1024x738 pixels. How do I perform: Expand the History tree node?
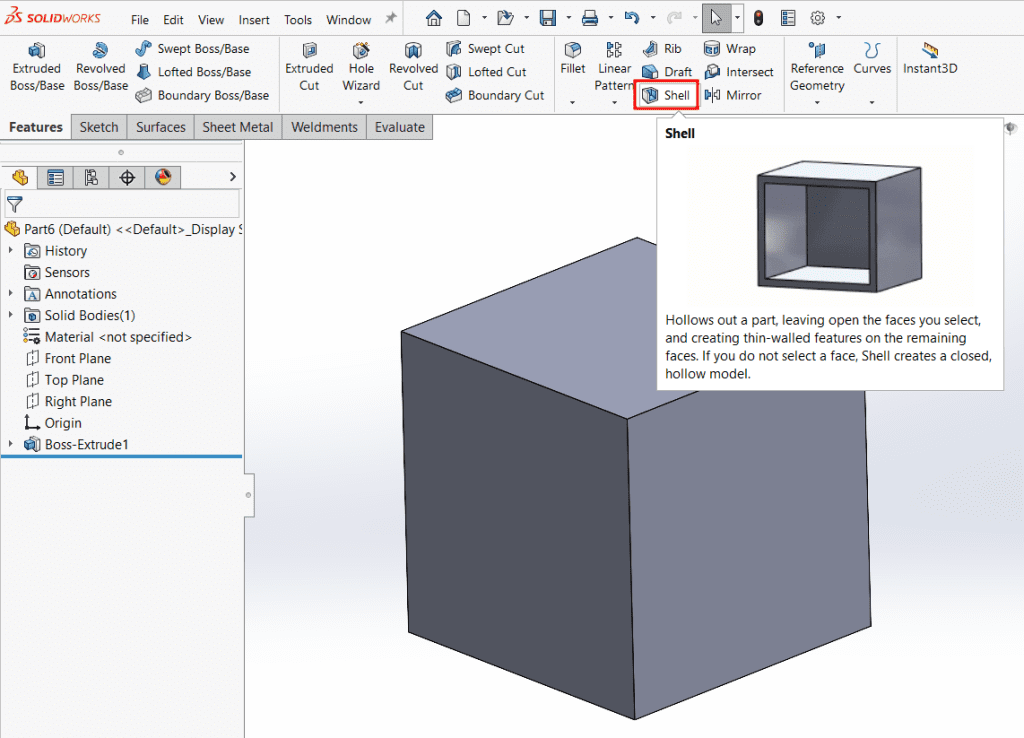coord(11,251)
